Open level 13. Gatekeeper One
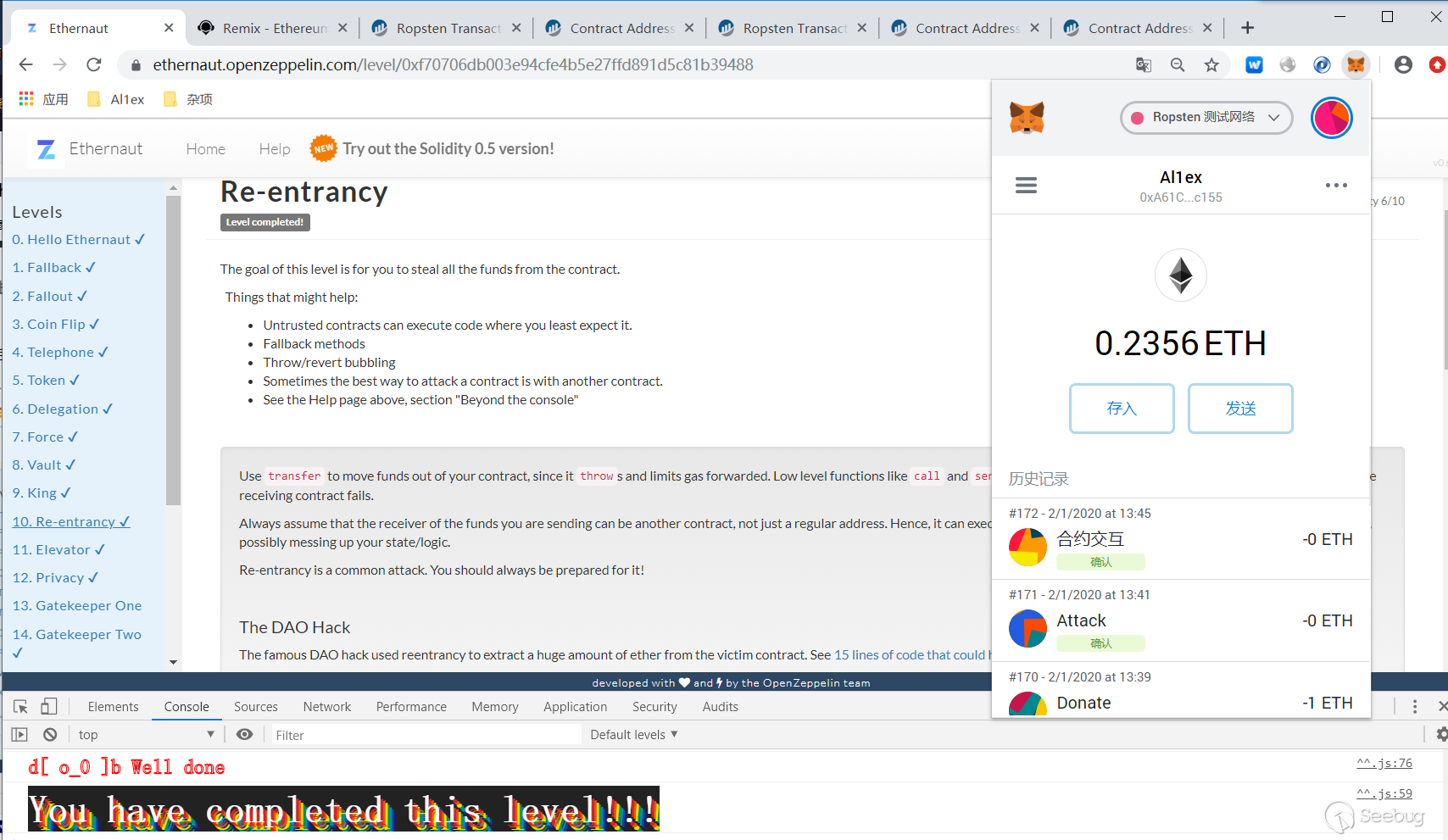 pos(77,606)
